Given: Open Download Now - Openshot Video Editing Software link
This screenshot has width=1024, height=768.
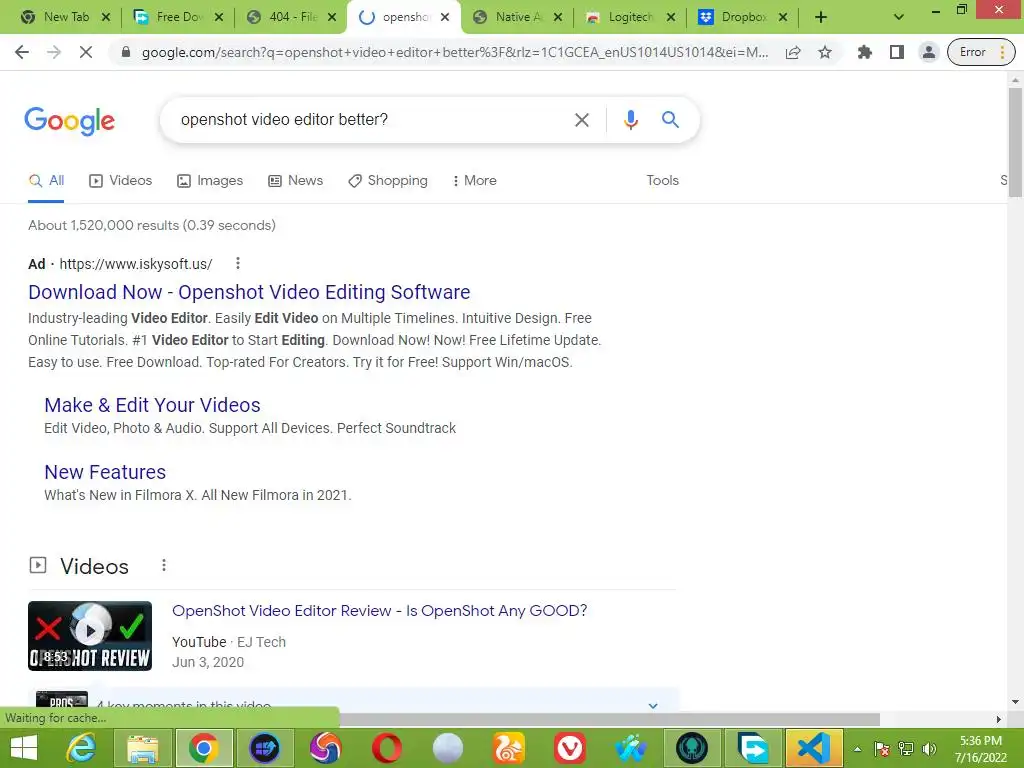Looking at the screenshot, I should point(249,292).
